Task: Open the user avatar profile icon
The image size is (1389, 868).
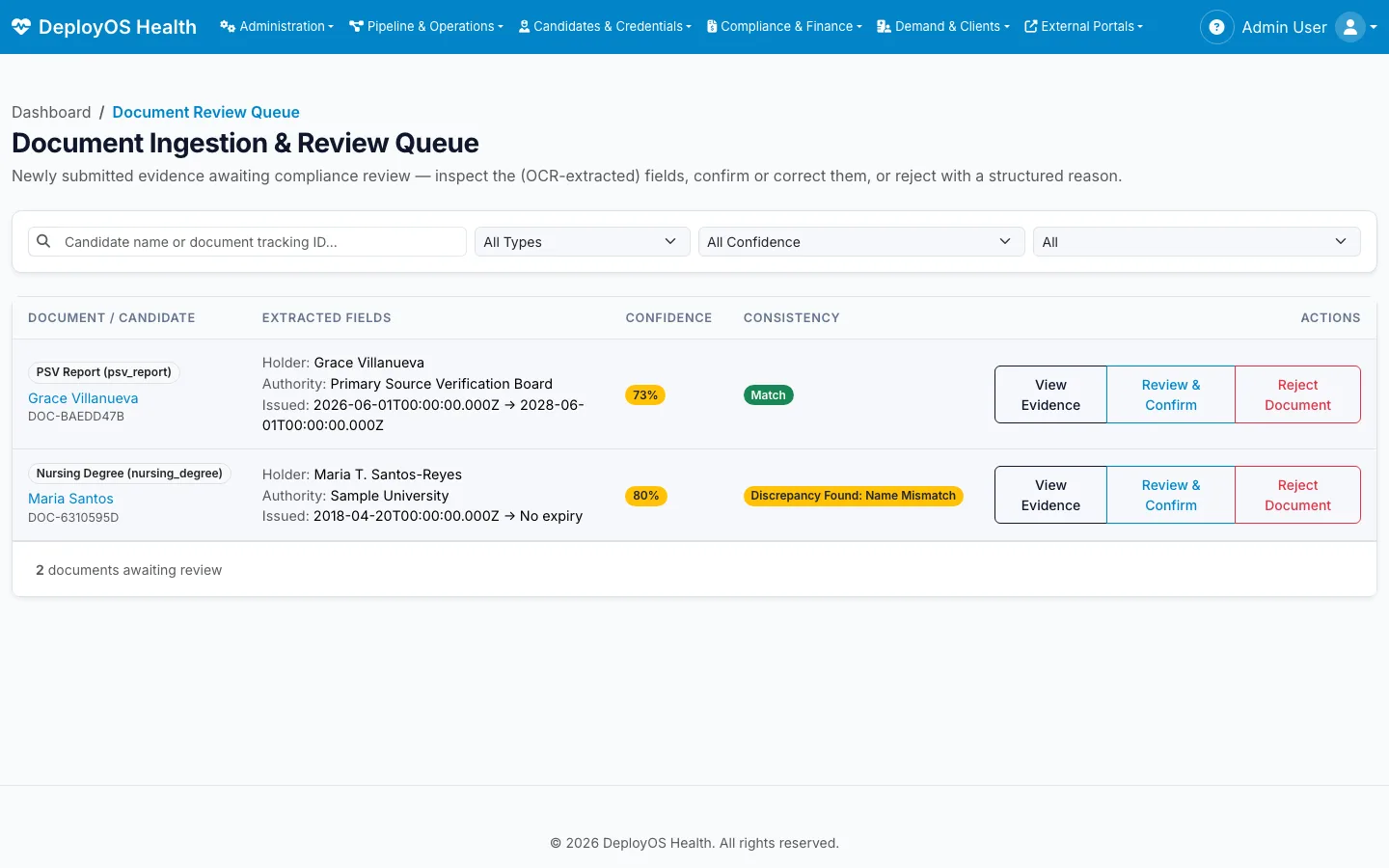Action: tap(1350, 27)
